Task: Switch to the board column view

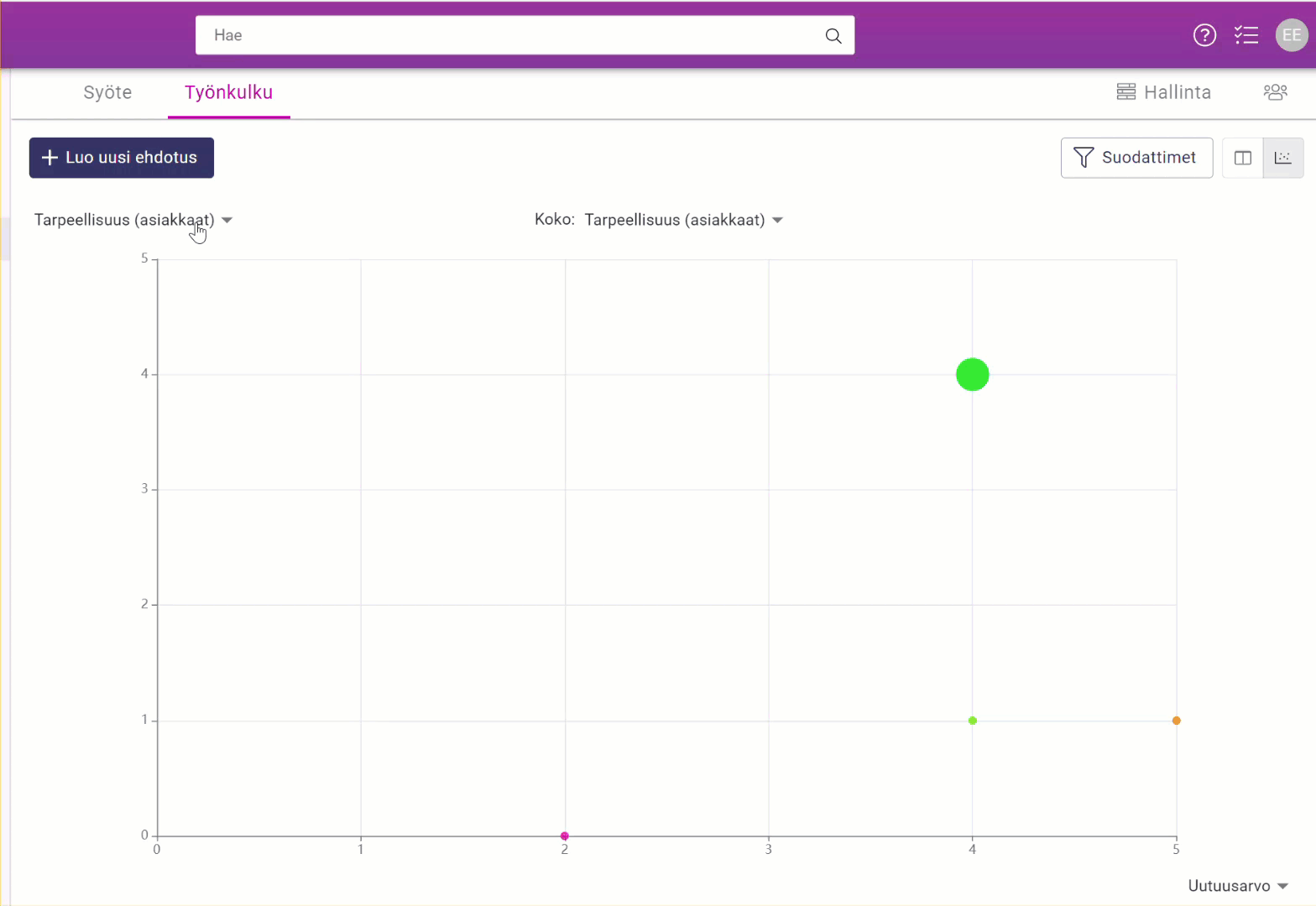Action: tap(1243, 158)
